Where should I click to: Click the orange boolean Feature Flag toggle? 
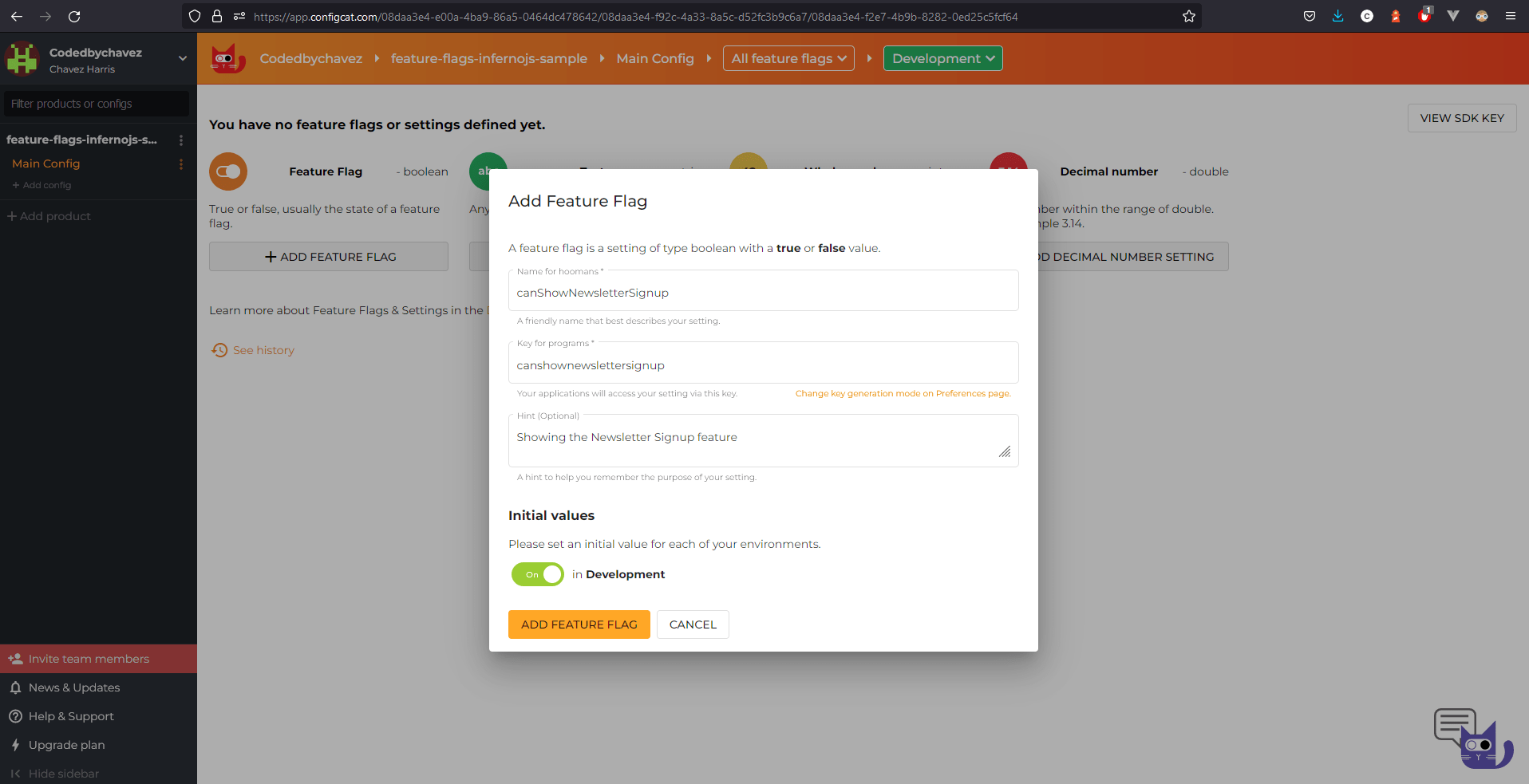(x=227, y=171)
